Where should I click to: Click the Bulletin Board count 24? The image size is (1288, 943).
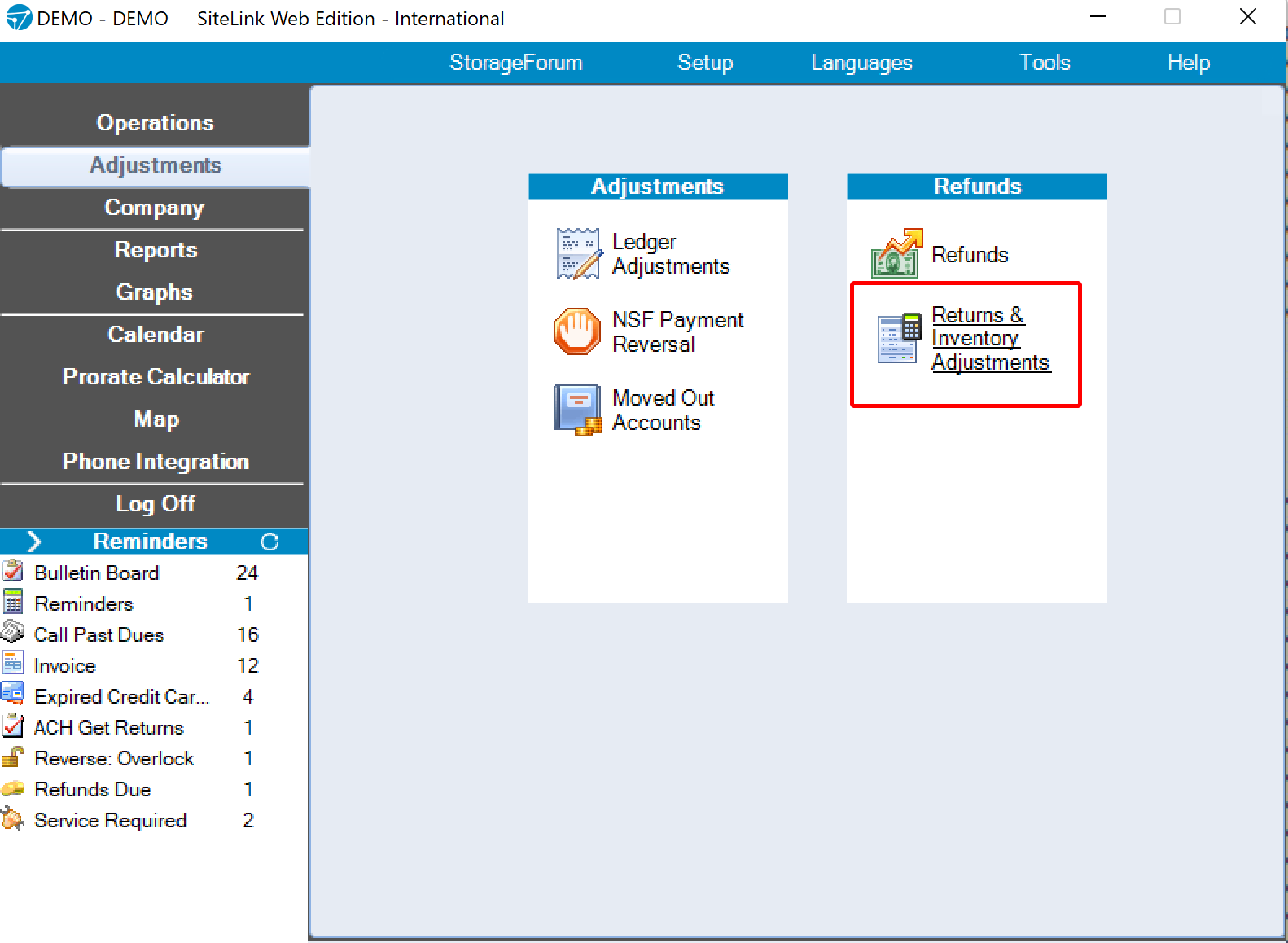[x=247, y=572]
